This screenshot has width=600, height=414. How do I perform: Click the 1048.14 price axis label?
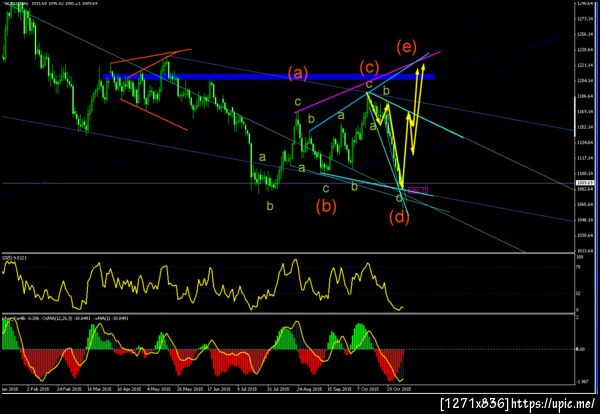tap(585, 220)
